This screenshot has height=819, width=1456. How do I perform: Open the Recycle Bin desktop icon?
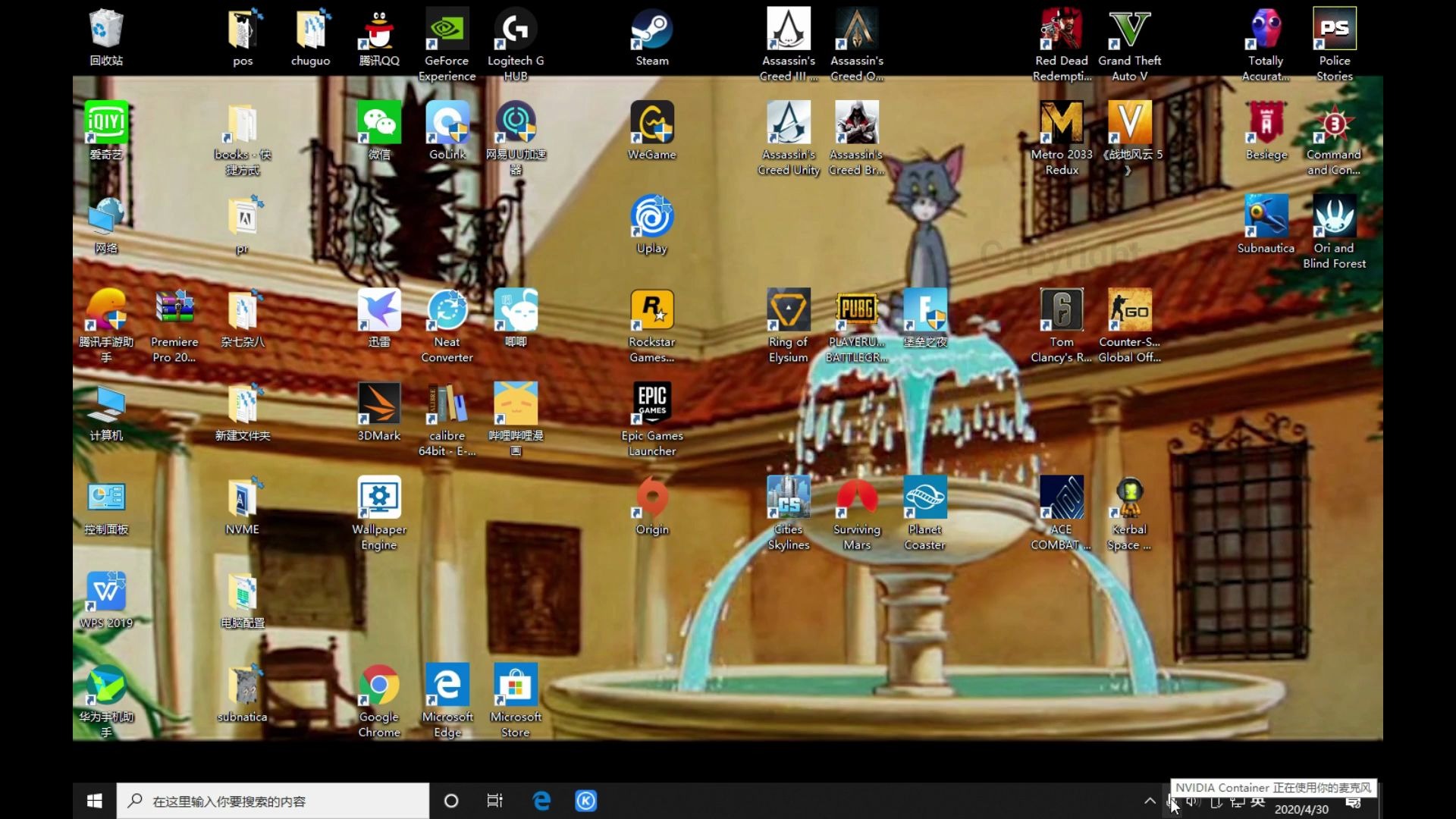point(106,36)
